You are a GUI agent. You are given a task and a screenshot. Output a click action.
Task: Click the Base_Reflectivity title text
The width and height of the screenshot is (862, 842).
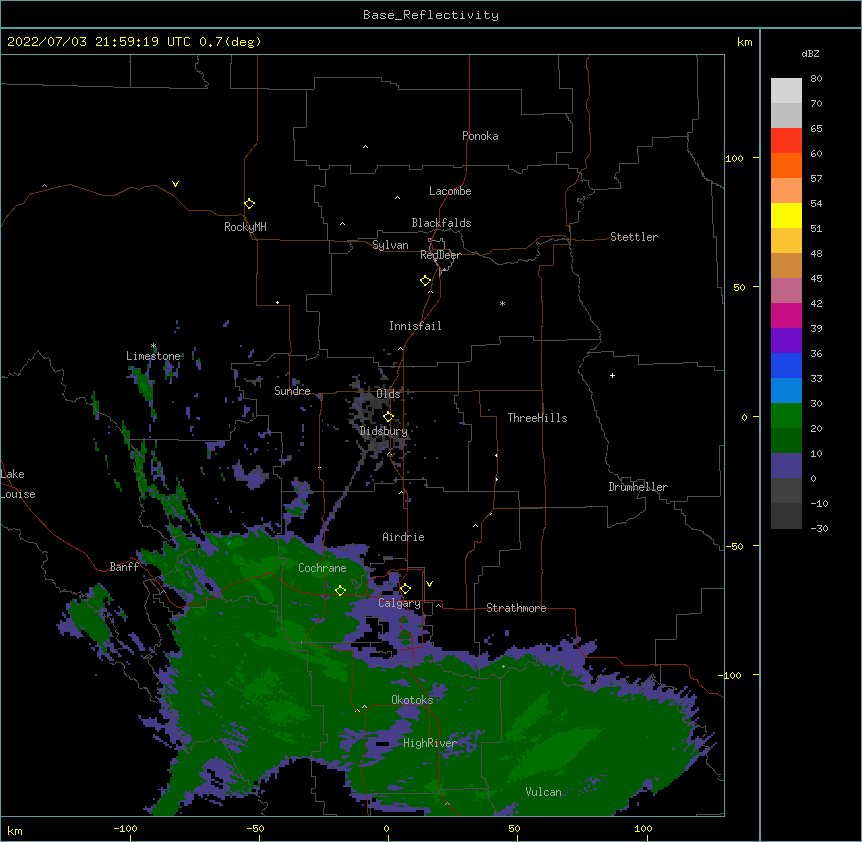[430, 15]
